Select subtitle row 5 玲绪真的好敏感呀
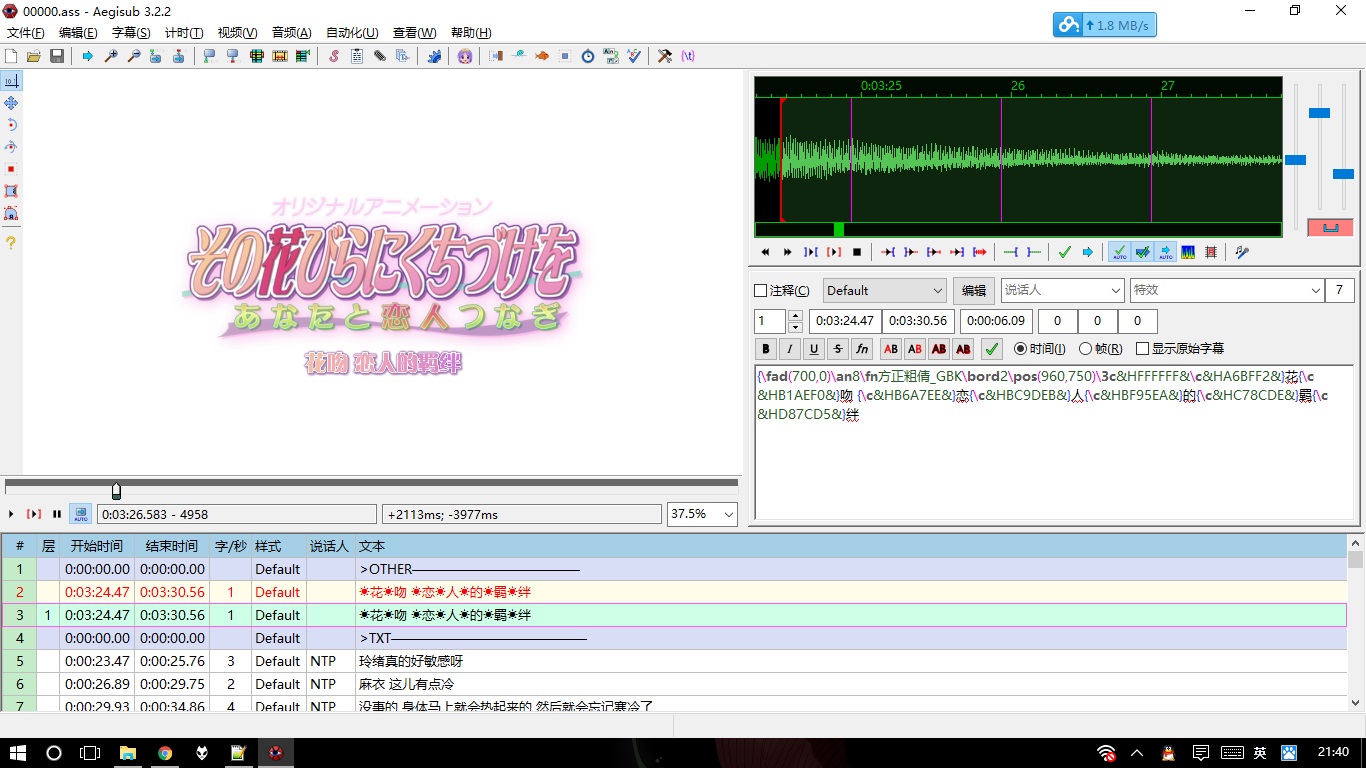Viewport: 1366px width, 768px height. coord(674,661)
